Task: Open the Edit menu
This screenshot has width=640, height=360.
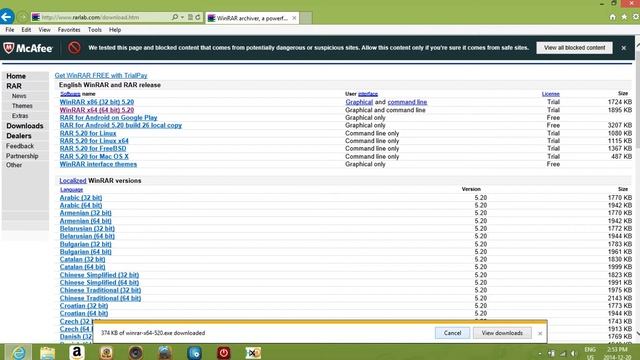Action: pos(26,30)
